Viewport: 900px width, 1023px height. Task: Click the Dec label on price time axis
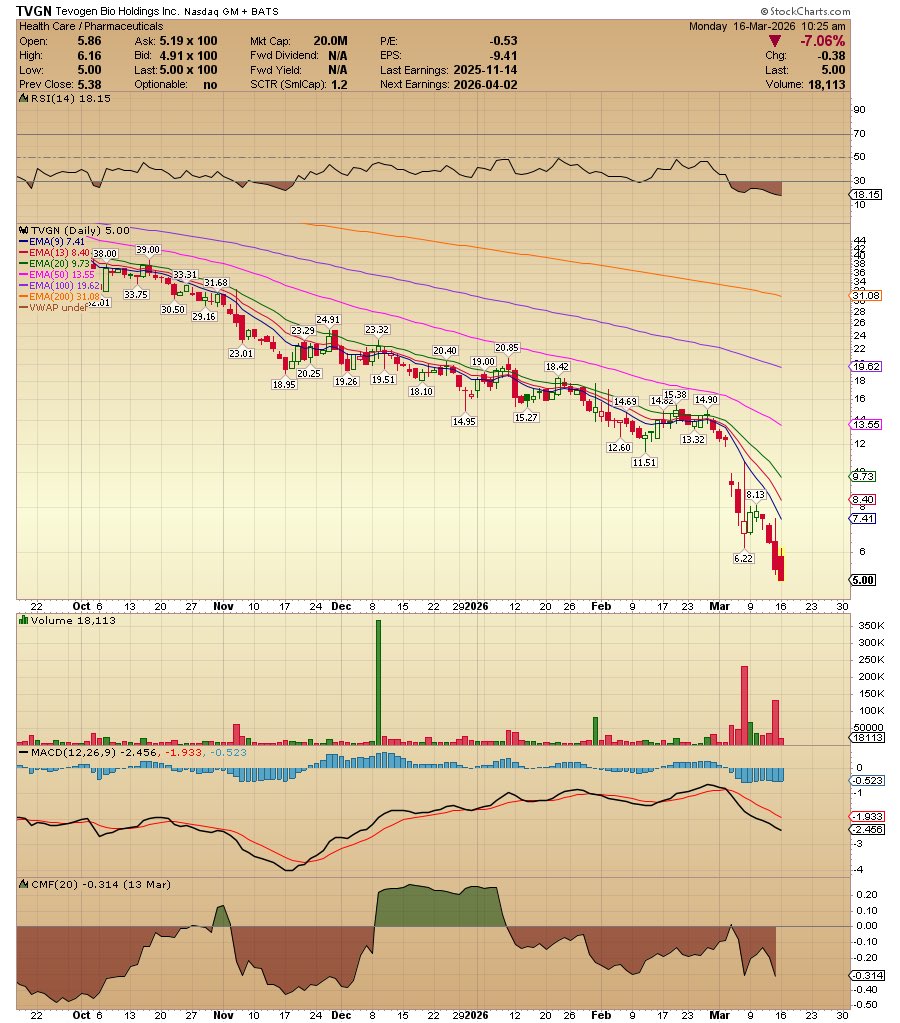pyautogui.click(x=341, y=606)
